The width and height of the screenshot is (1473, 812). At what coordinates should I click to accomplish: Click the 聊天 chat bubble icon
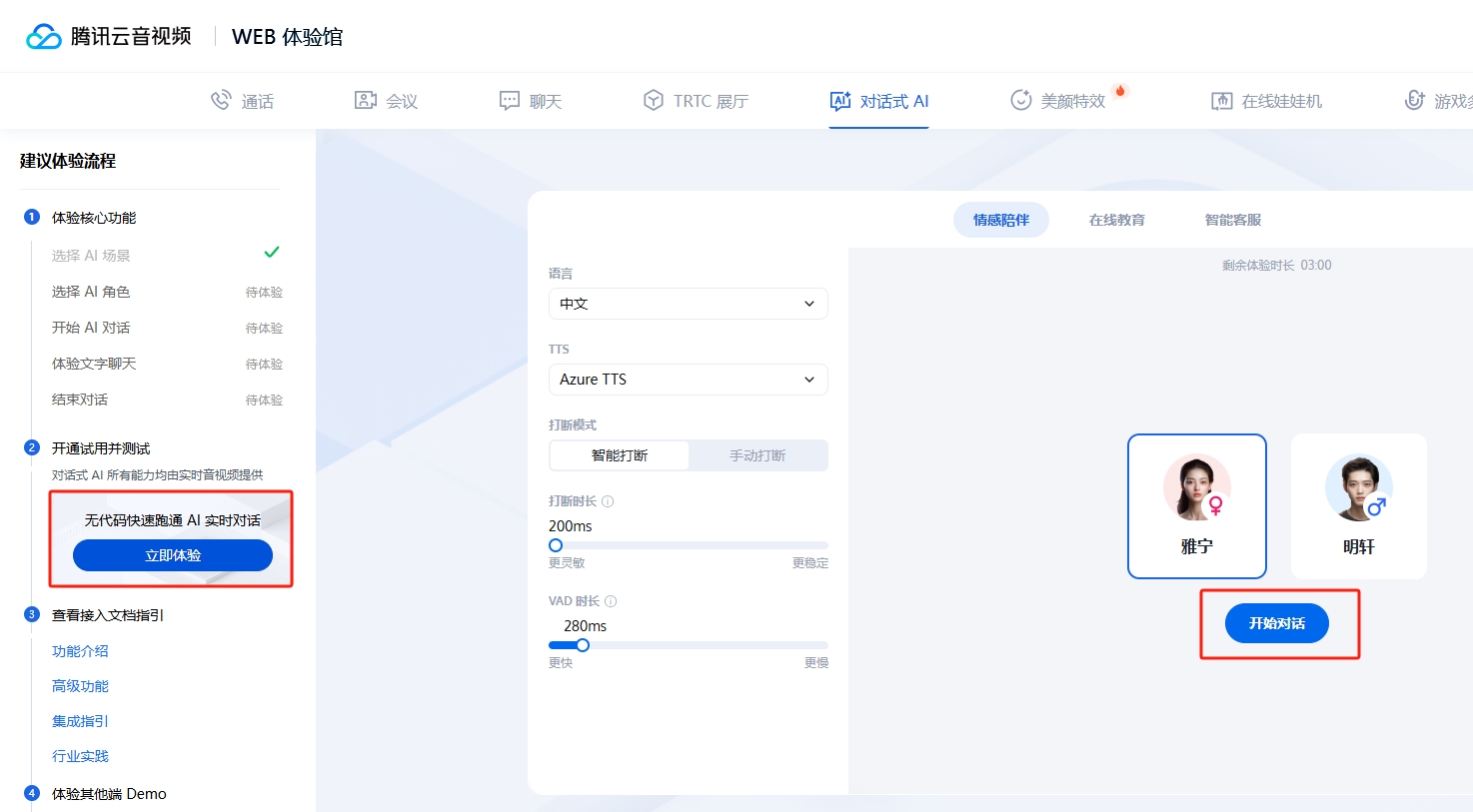point(510,100)
